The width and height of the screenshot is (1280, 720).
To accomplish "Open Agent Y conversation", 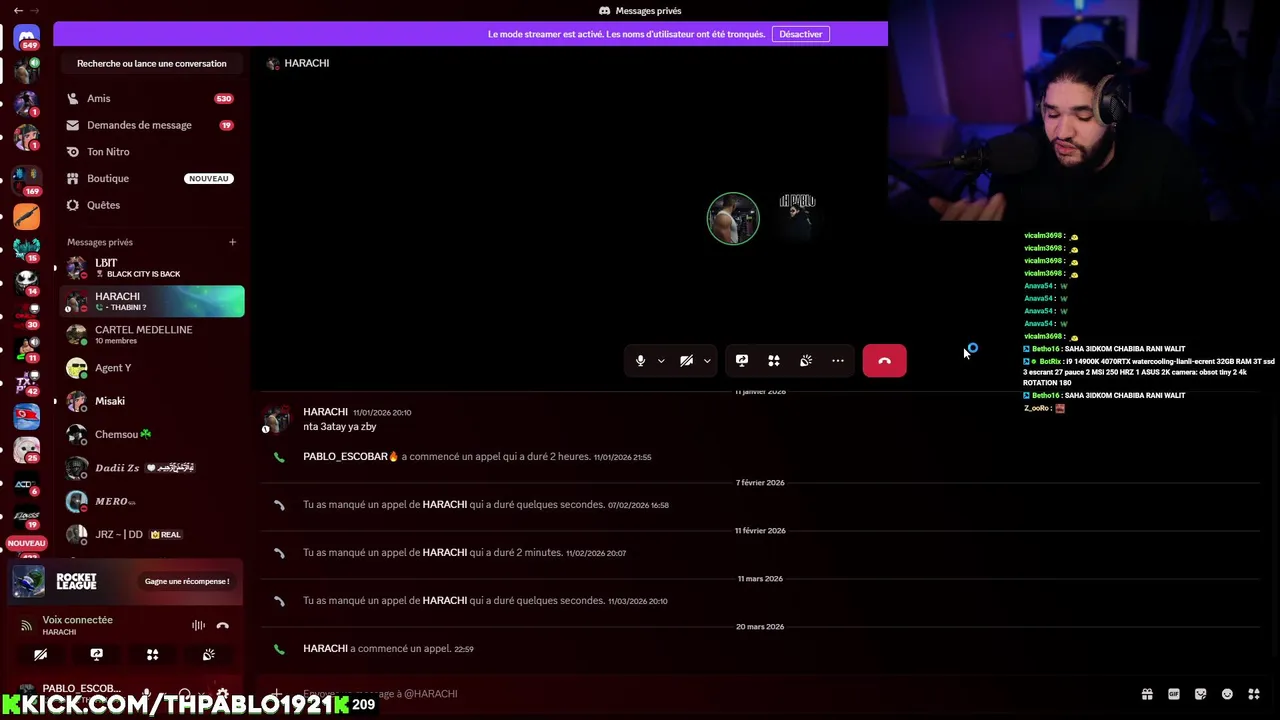I will coord(152,368).
